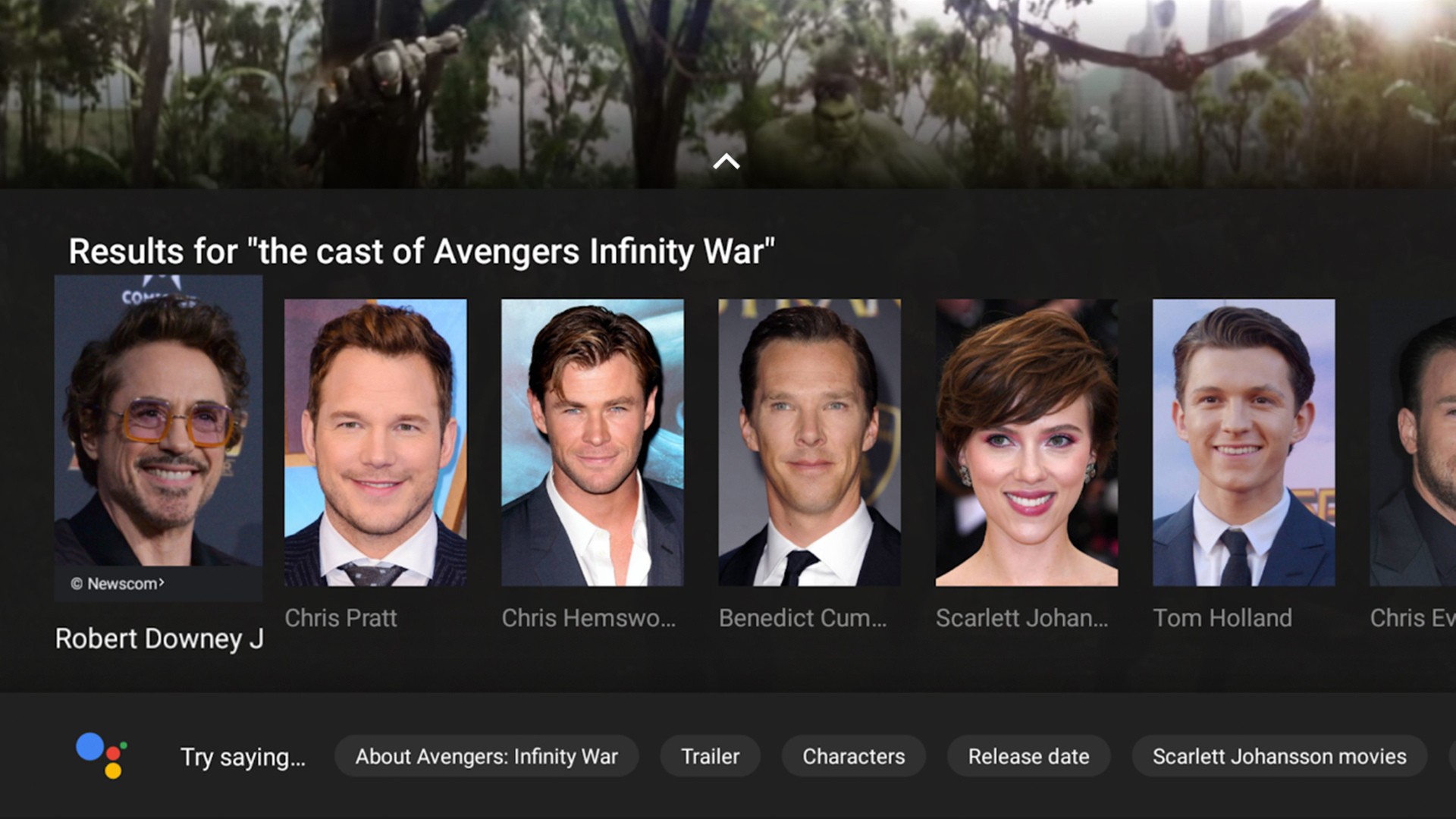Click the Chris Pratt name label
The image size is (1456, 819).
tap(340, 618)
